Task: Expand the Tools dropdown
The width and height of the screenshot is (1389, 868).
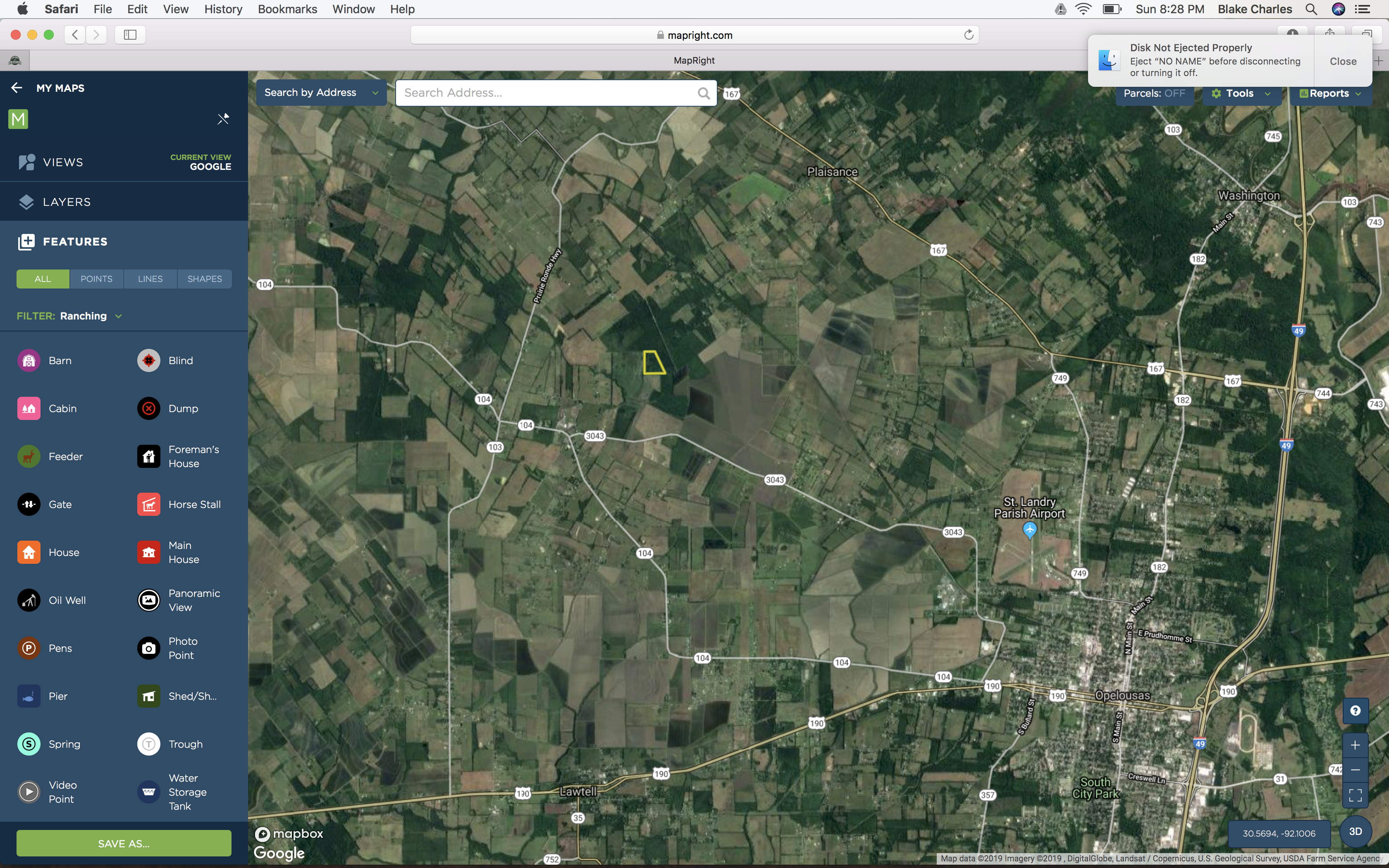Action: pos(1241,93)
